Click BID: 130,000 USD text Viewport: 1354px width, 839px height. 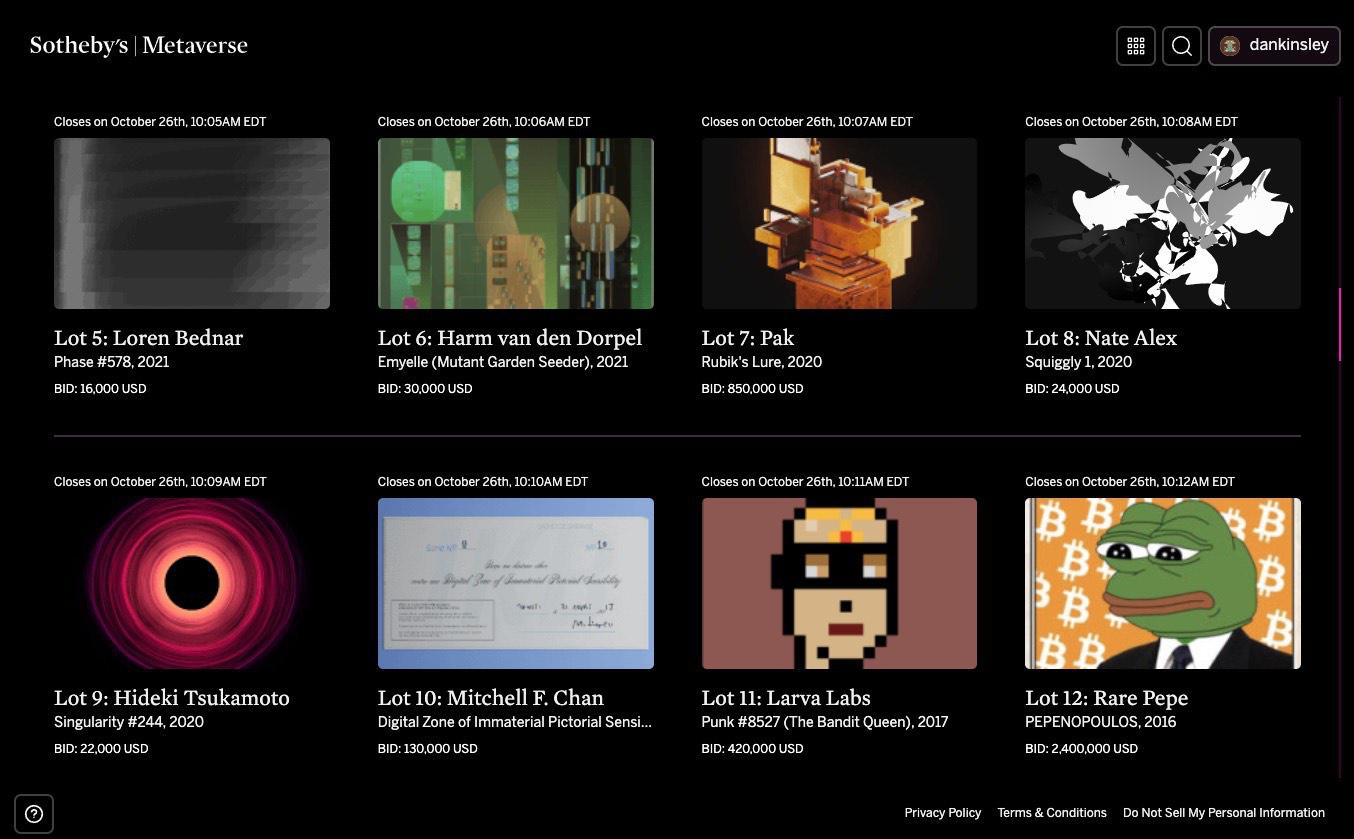[x=428, y=749]
